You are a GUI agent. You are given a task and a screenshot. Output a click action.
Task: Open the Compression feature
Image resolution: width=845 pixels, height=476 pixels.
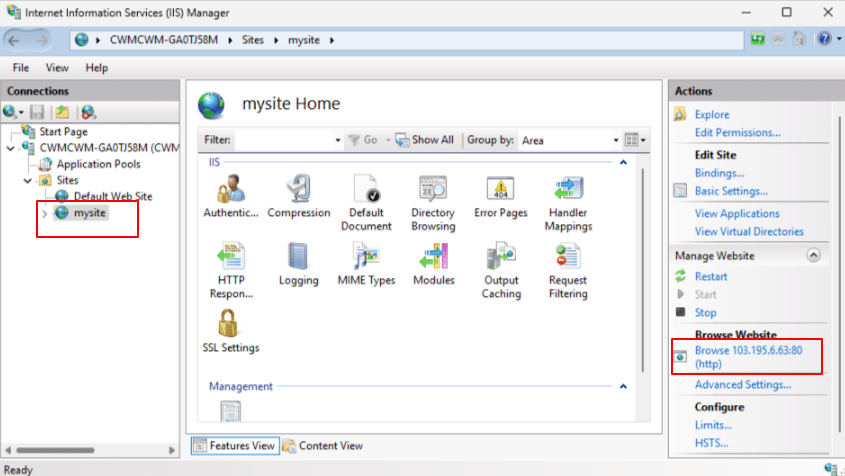299,196
